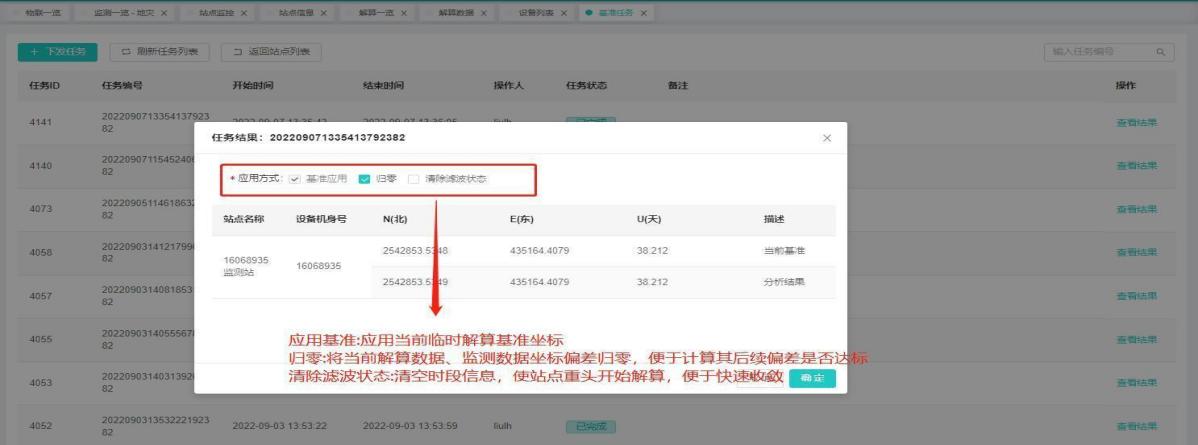Close the 解算数据 tab via X

pyautogui.click(x=483, y=13)
